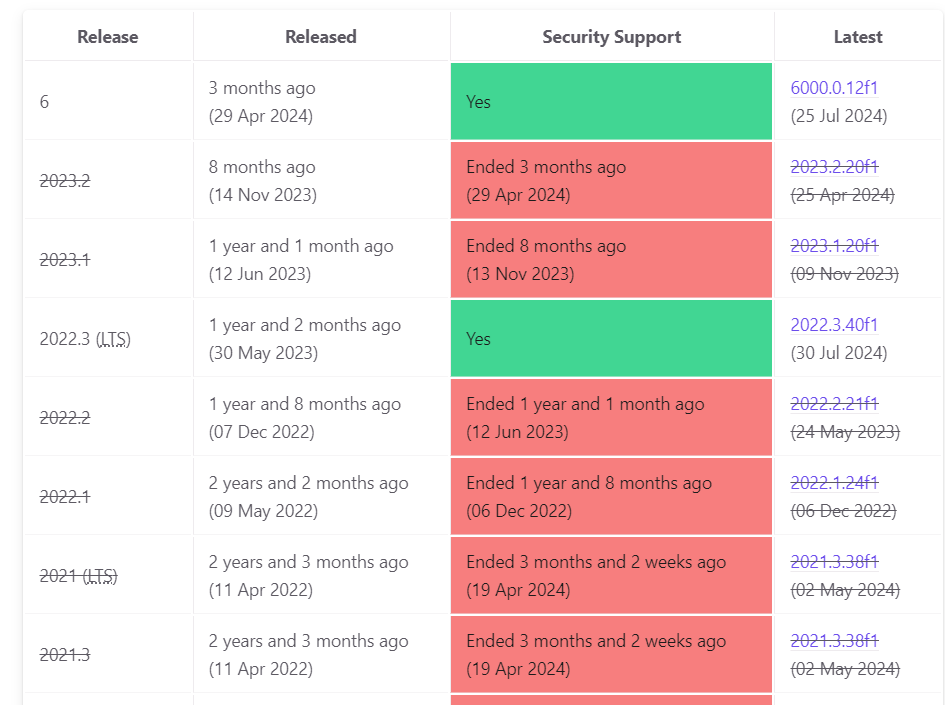The height and width of the screenshot is (705, 945).
Task: Click the green Yes cell for release 6
Action: [x=611, y=102]
